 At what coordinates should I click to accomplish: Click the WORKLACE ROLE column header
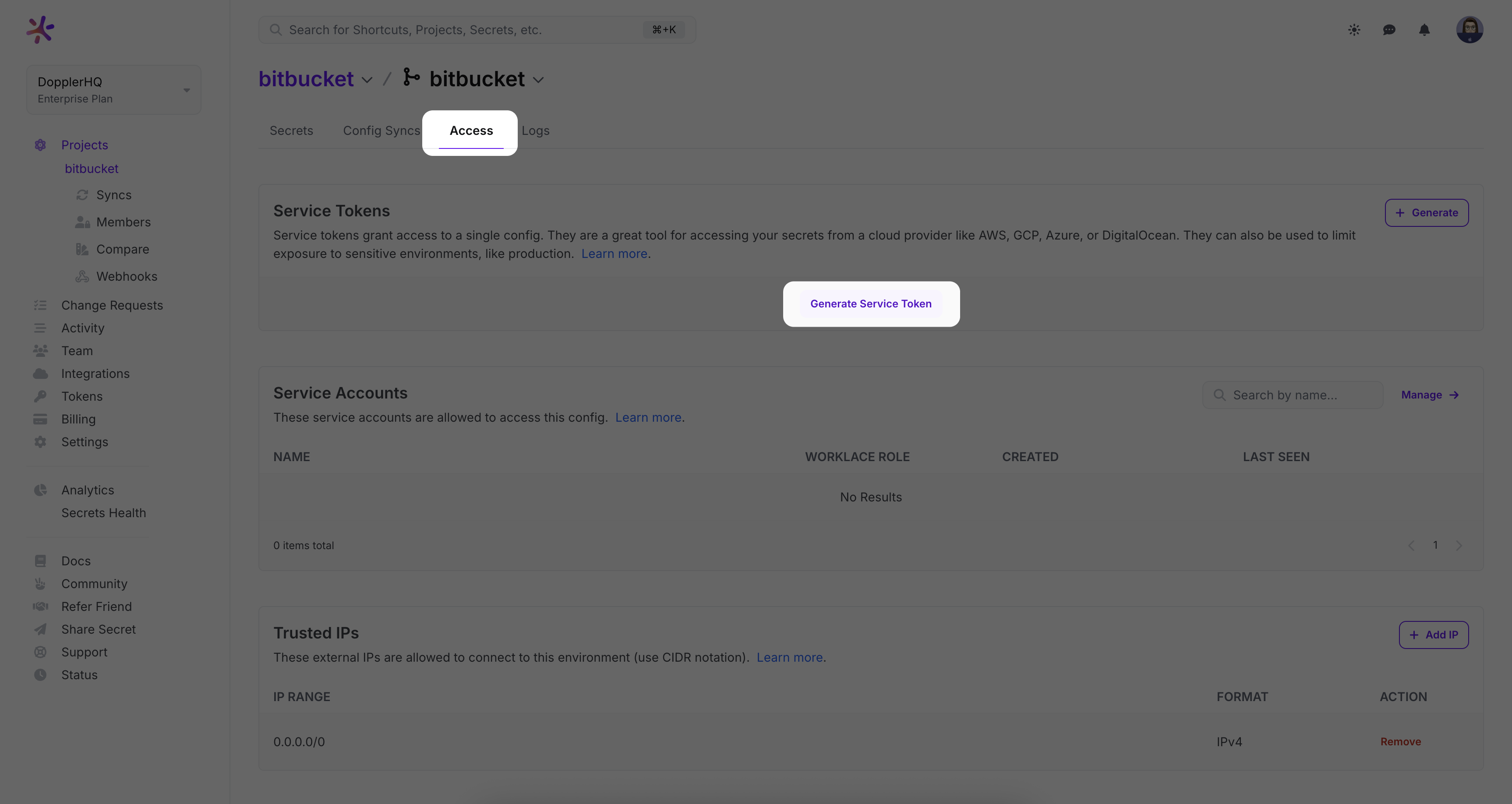pos(857,457)
